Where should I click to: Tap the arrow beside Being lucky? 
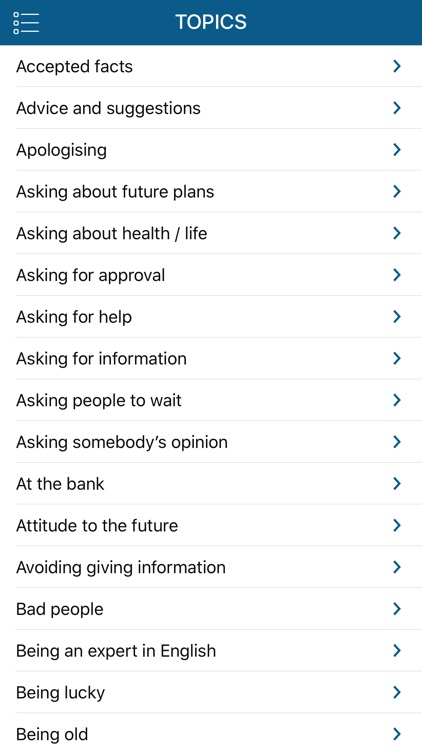(x=397, y=692)
